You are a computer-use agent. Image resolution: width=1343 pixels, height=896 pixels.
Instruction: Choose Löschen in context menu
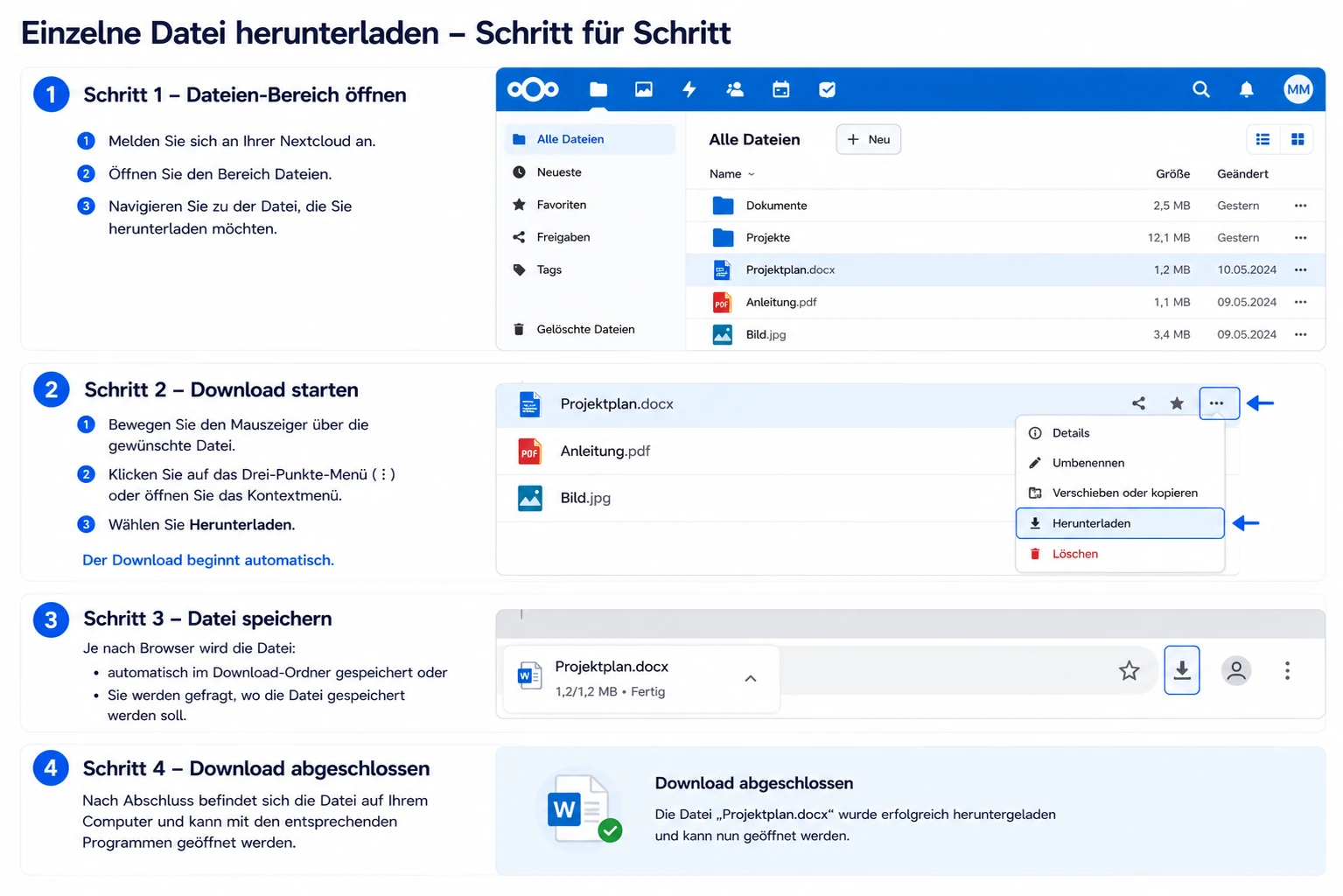pos(1120,554)
